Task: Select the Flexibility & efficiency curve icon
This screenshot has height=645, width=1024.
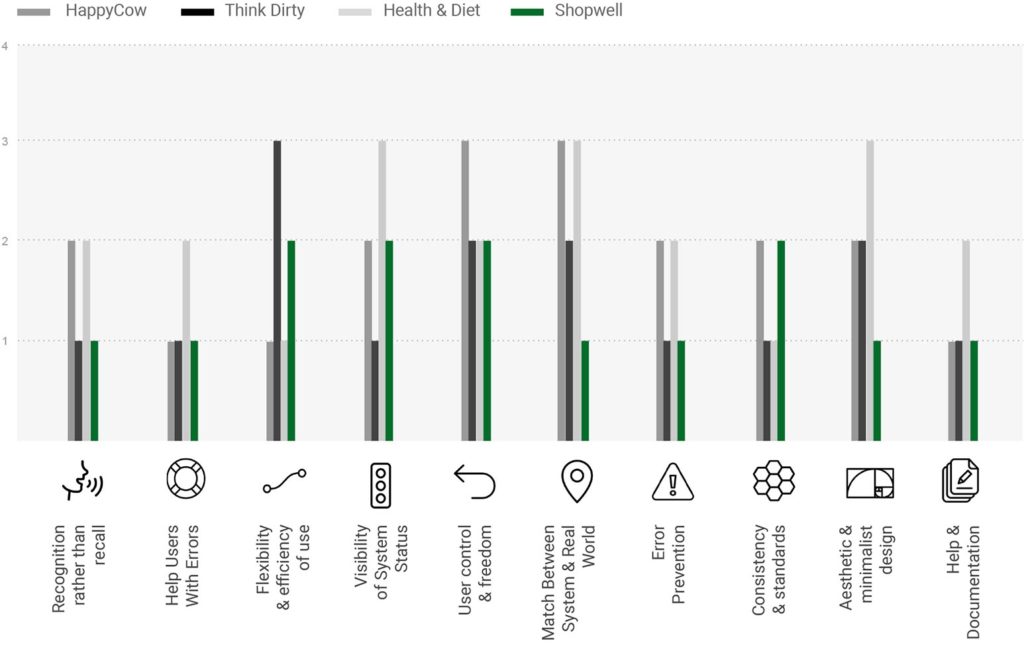Action: (x=284, y=481)
